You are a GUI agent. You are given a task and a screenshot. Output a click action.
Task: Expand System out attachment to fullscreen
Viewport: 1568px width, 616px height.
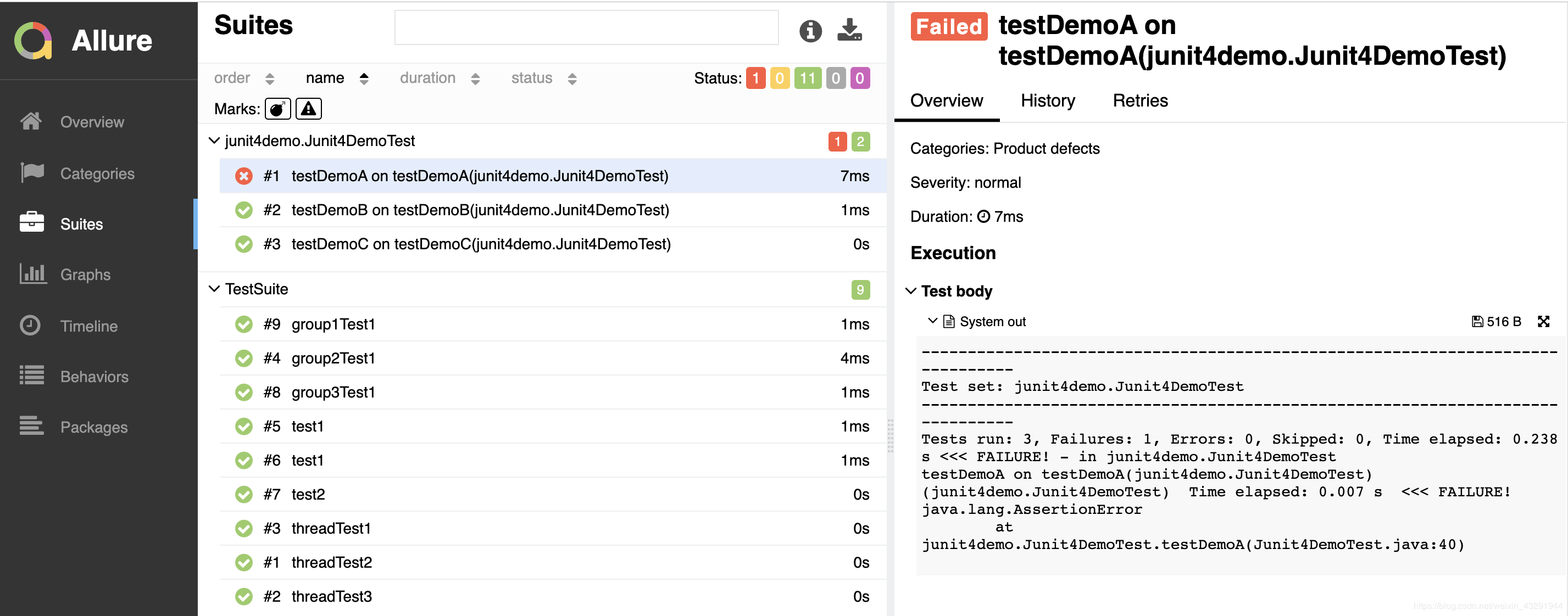pyautogui.click(x=1543, y=321)
